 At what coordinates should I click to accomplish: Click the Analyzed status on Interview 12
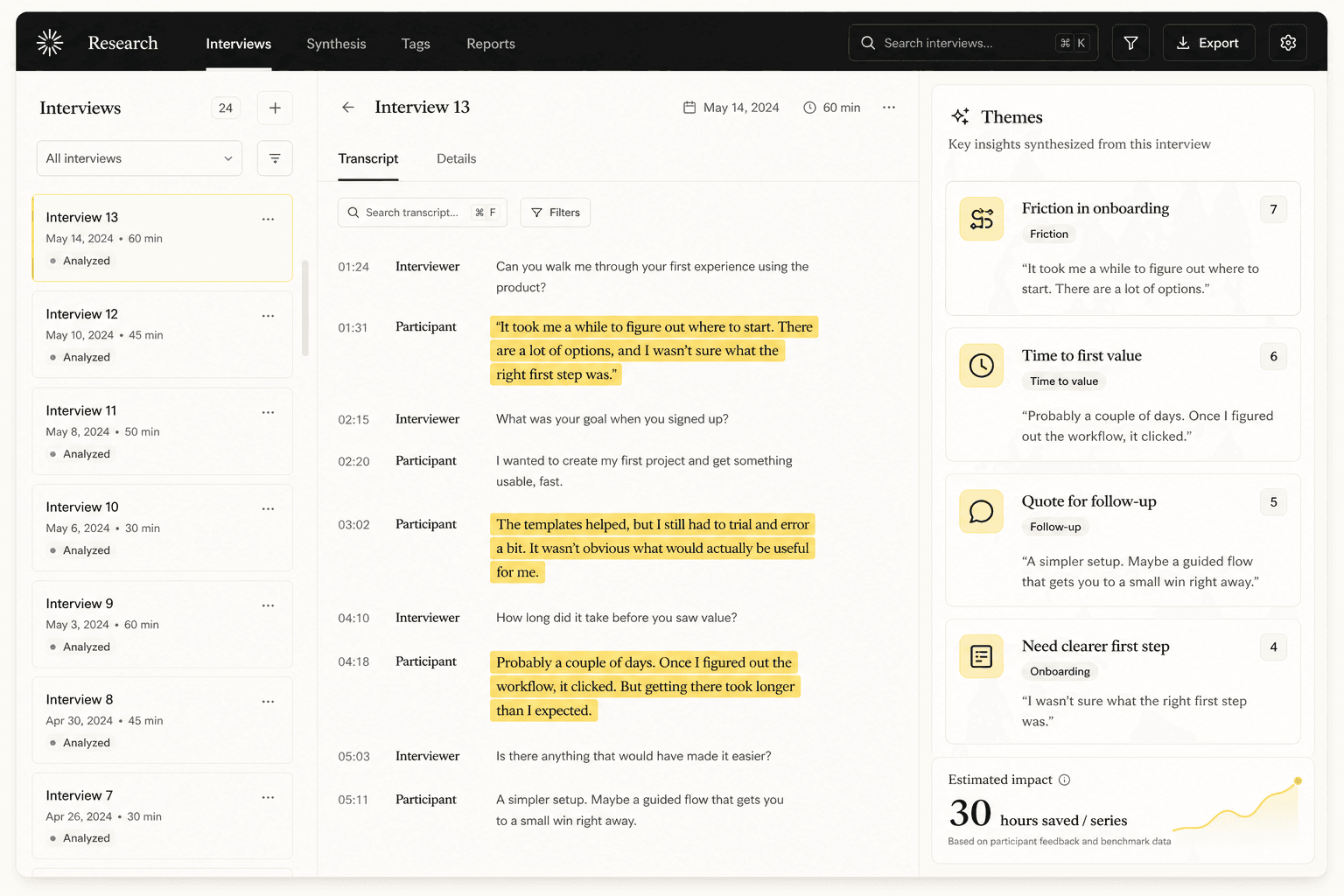80,357
